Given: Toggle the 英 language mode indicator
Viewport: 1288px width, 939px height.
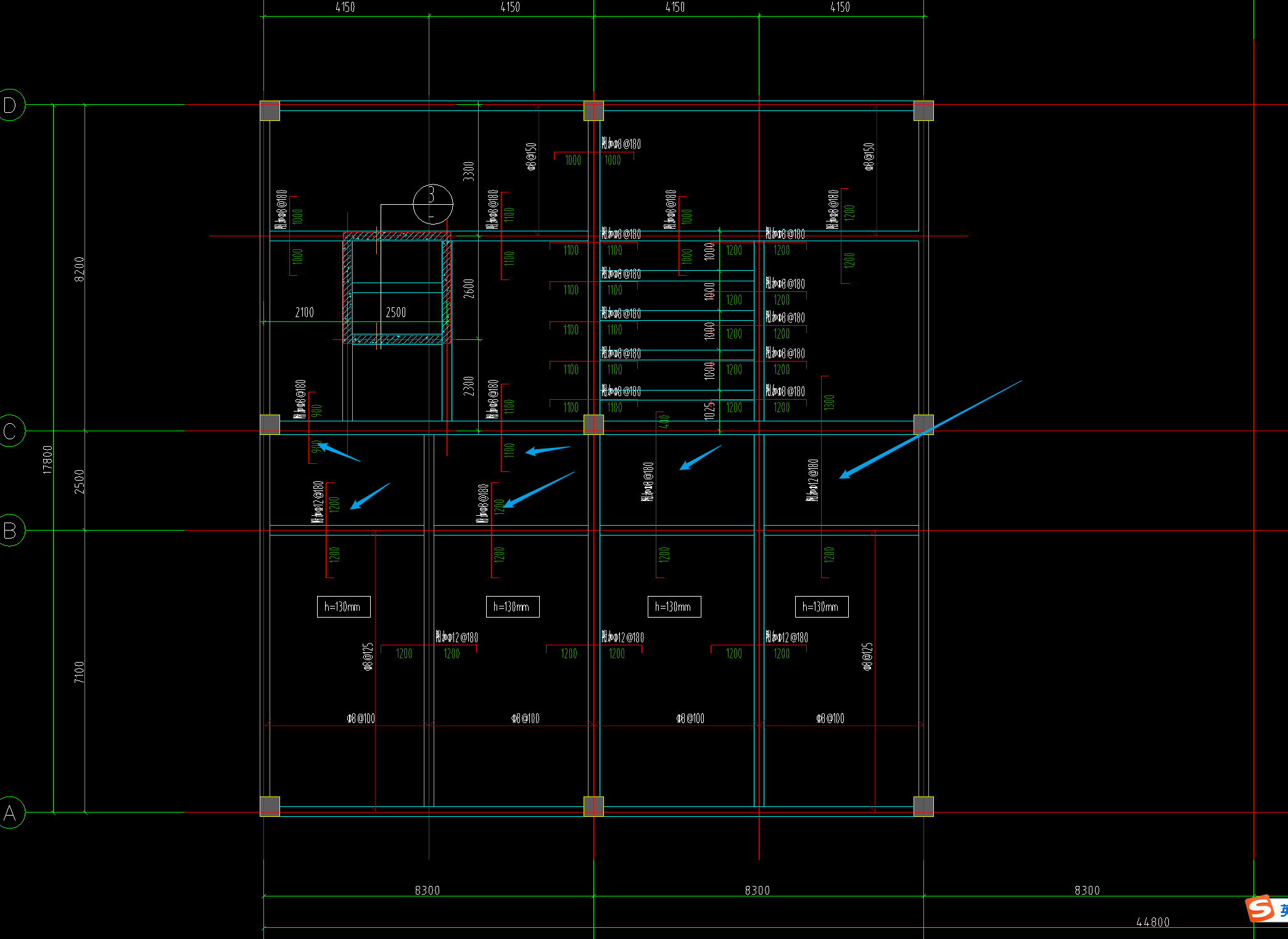Looking at the screenshot, I should click(x=1283, y=910).
